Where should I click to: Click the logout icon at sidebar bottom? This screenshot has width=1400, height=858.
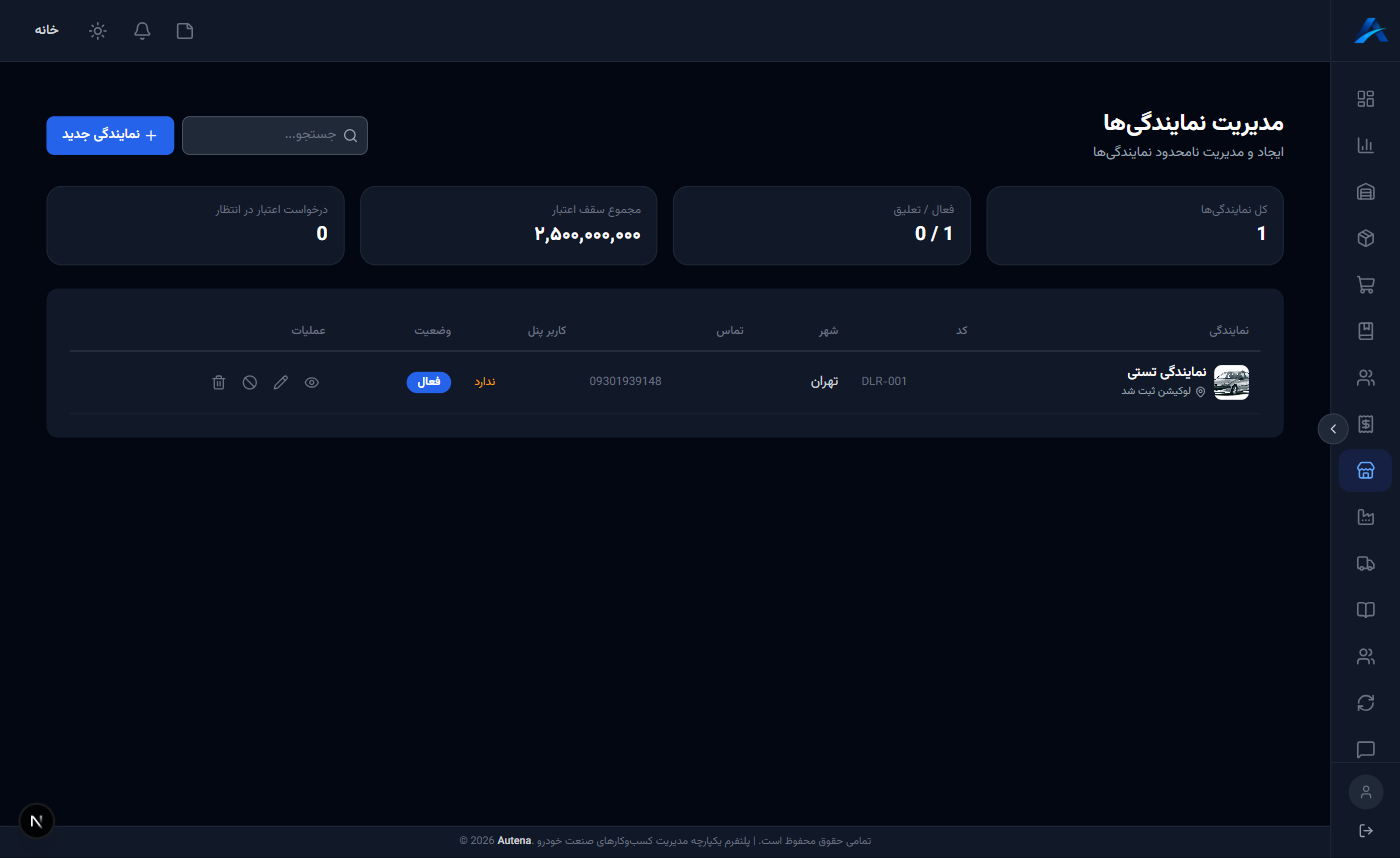point(1365,831)
